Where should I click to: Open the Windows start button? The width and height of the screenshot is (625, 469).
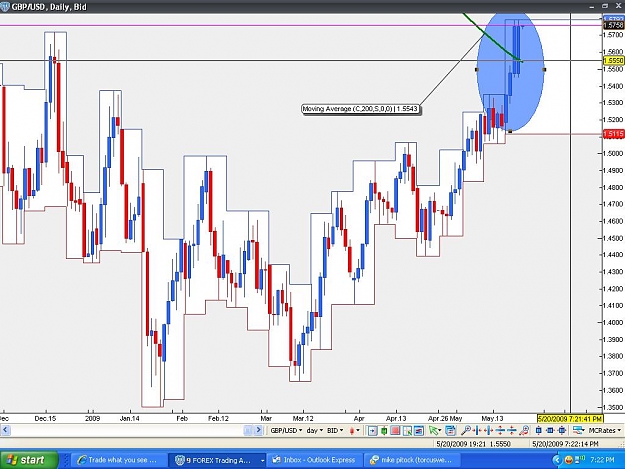click(x=29, y=460)
